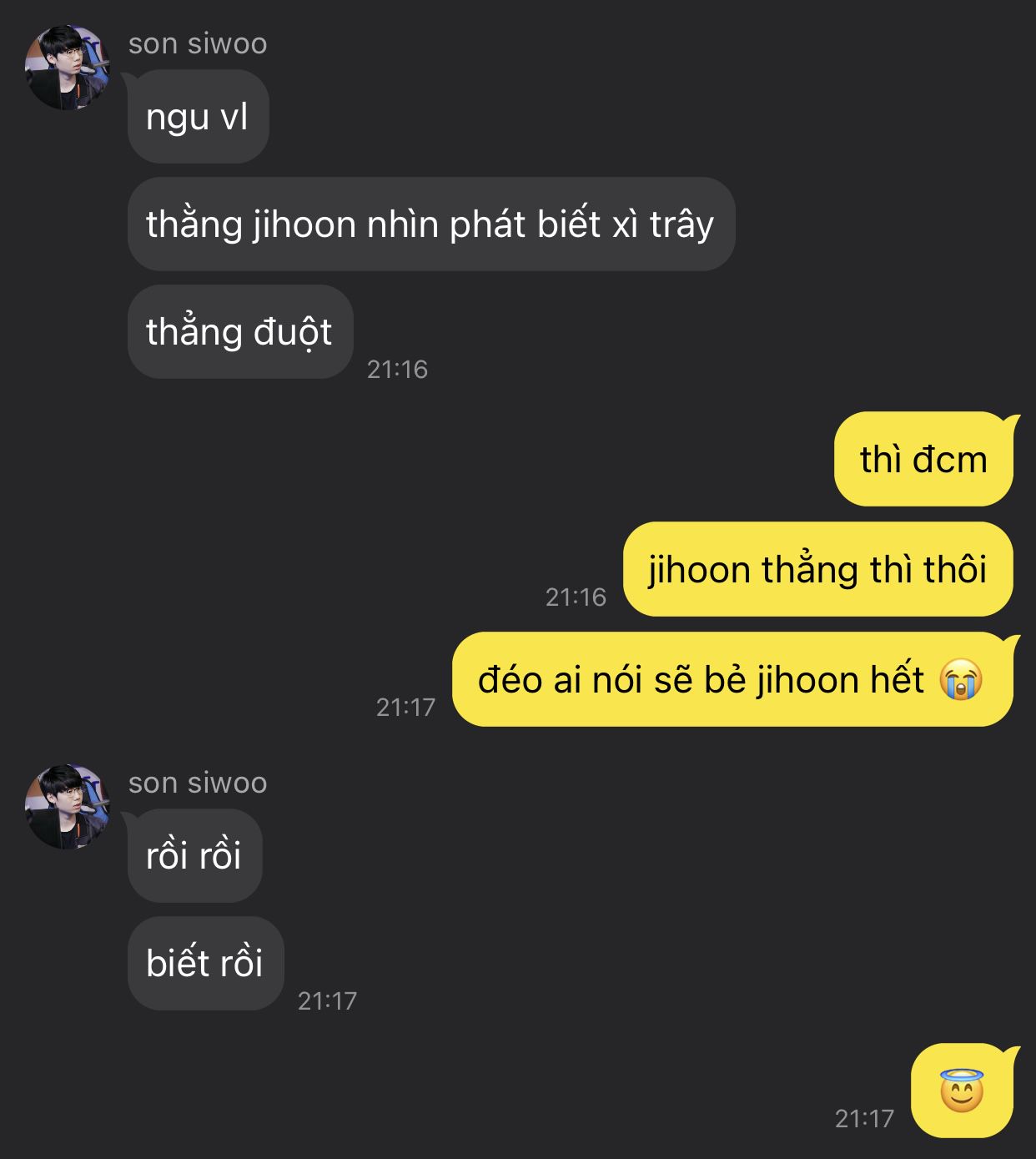
Task: Select the "ngu vl" message bubble
Action: pyautogui.click(x=198, y=117)
